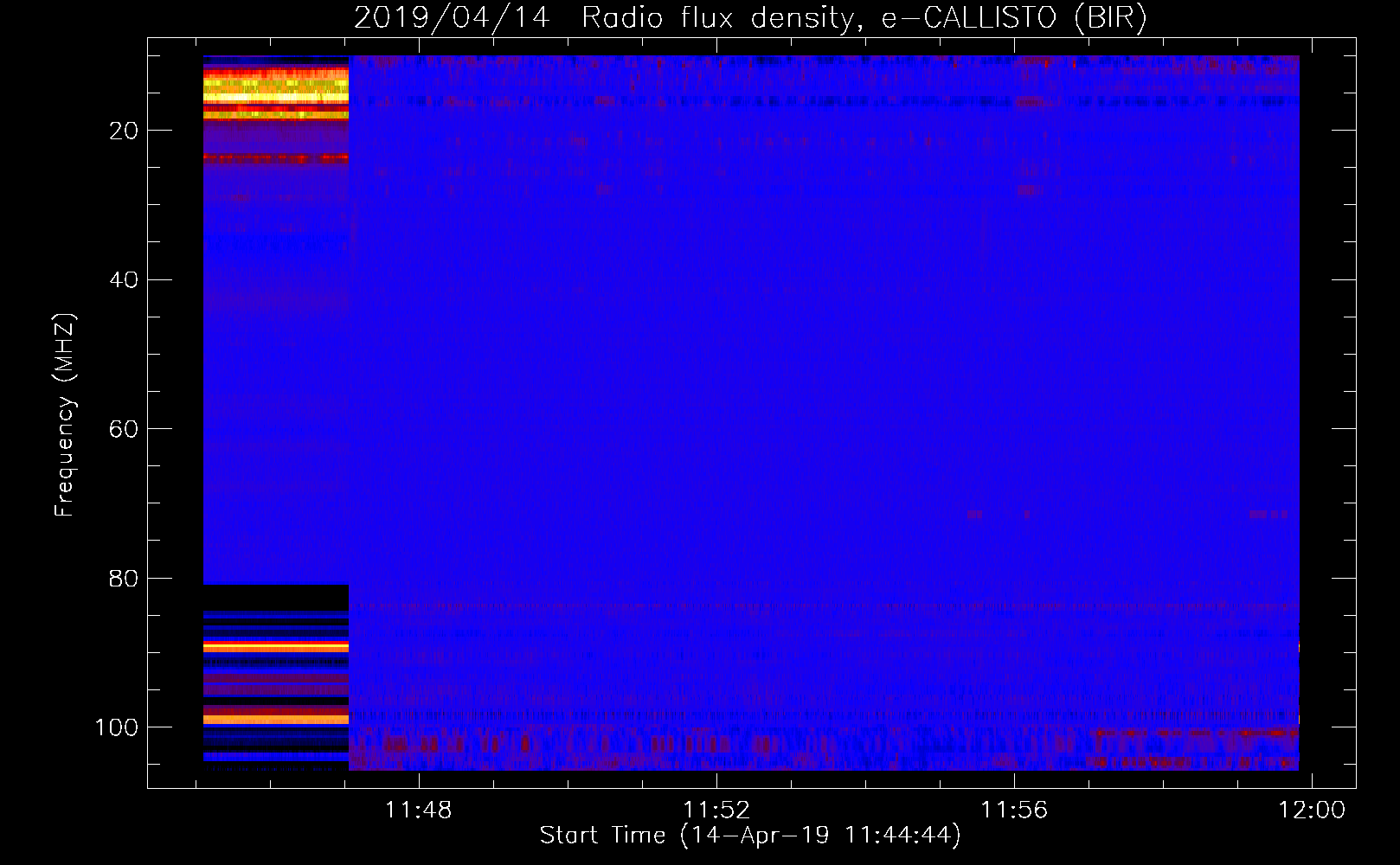
Task: Click the 100 MHz frequency tick label
Action: (x=116, y=727)
